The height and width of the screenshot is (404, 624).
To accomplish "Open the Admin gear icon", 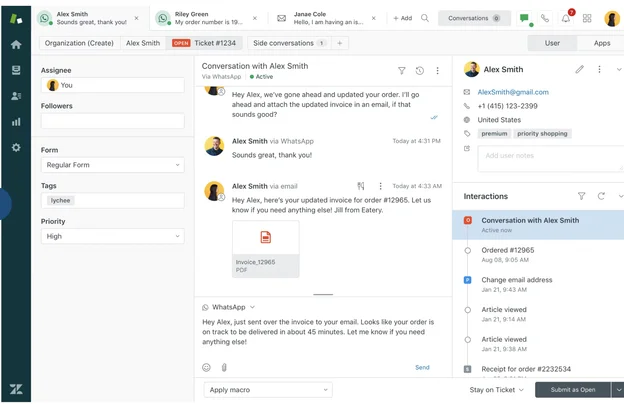I will coord(16,148).
